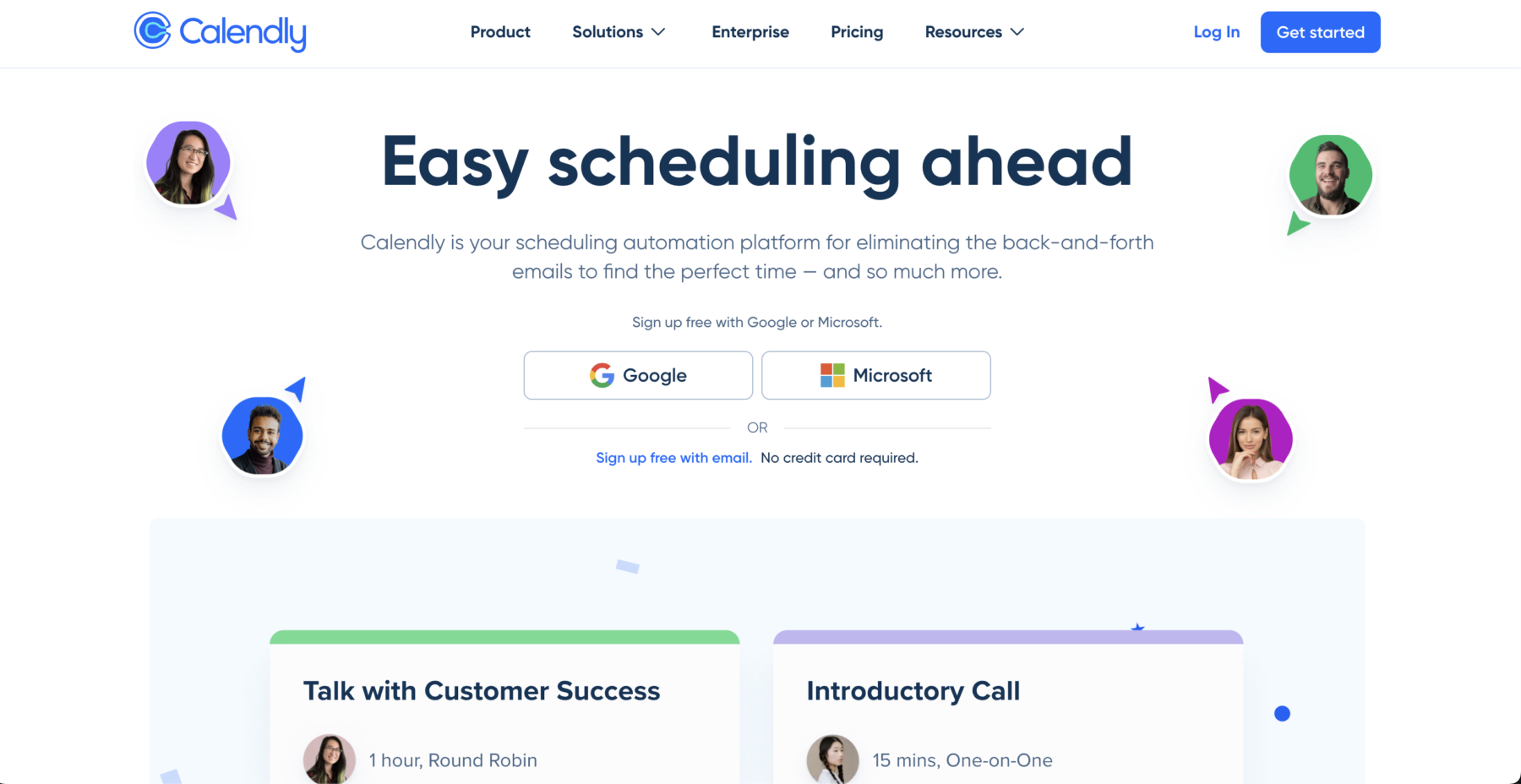
Task: Open the Product menu item
Action: (500, 32)
